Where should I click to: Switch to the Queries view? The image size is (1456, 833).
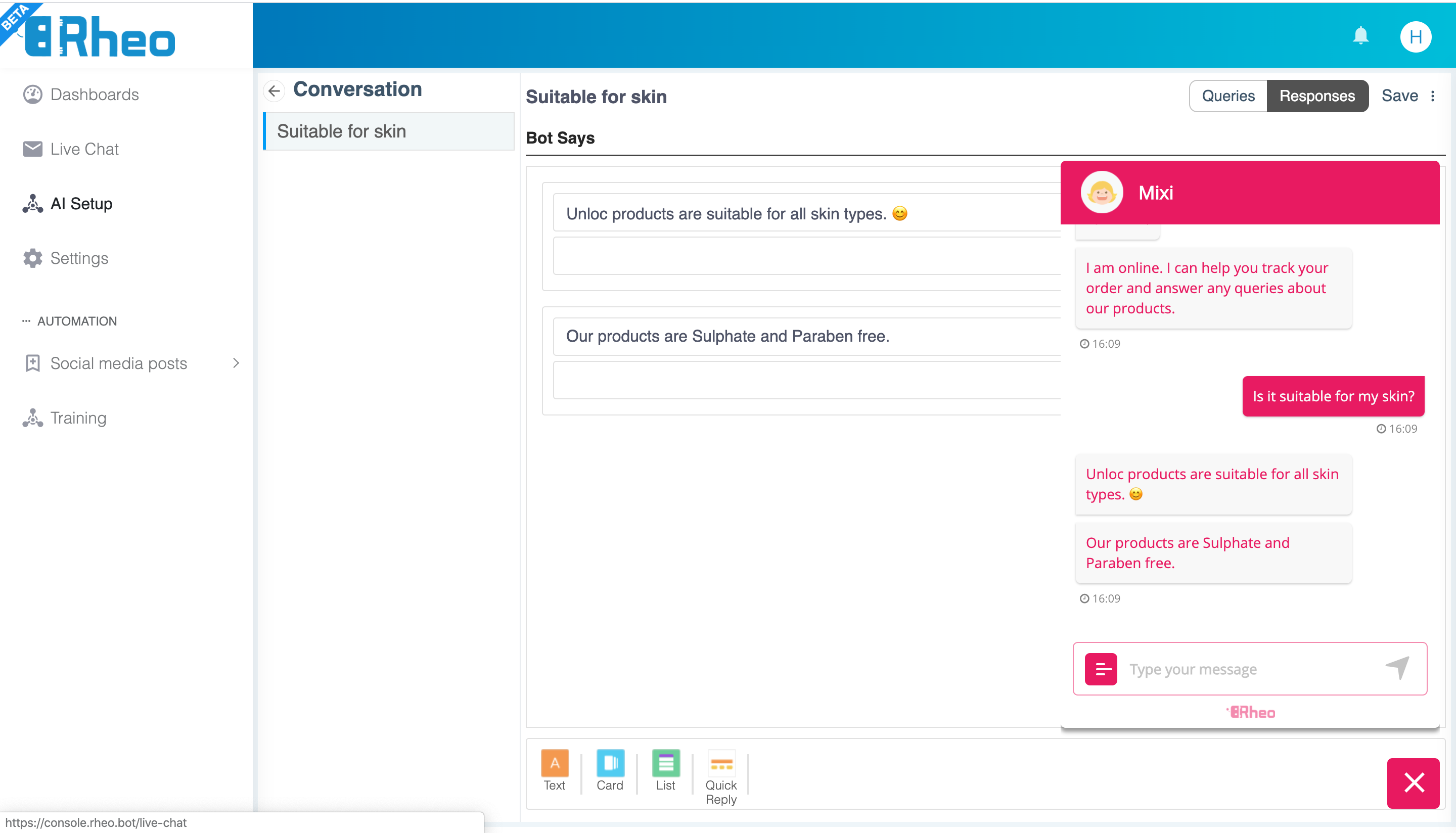click(1227, 96)
